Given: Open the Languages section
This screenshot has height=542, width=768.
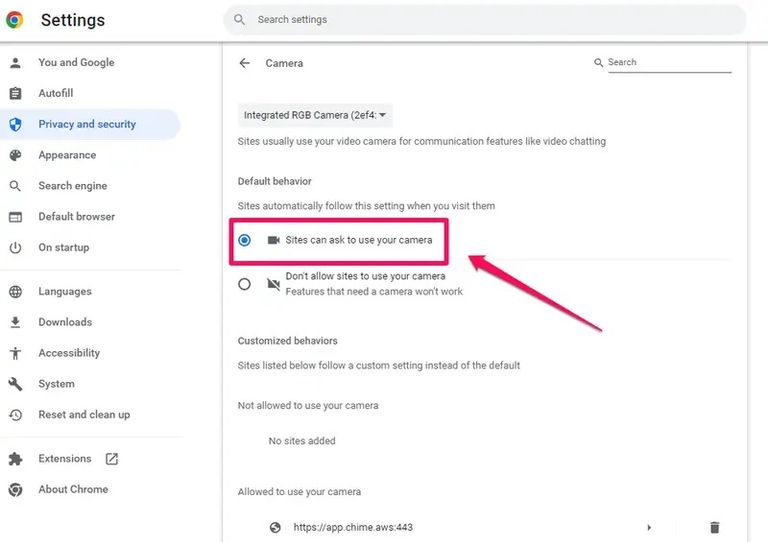Looking at the screenshot, I should click(x=65, y=291).
